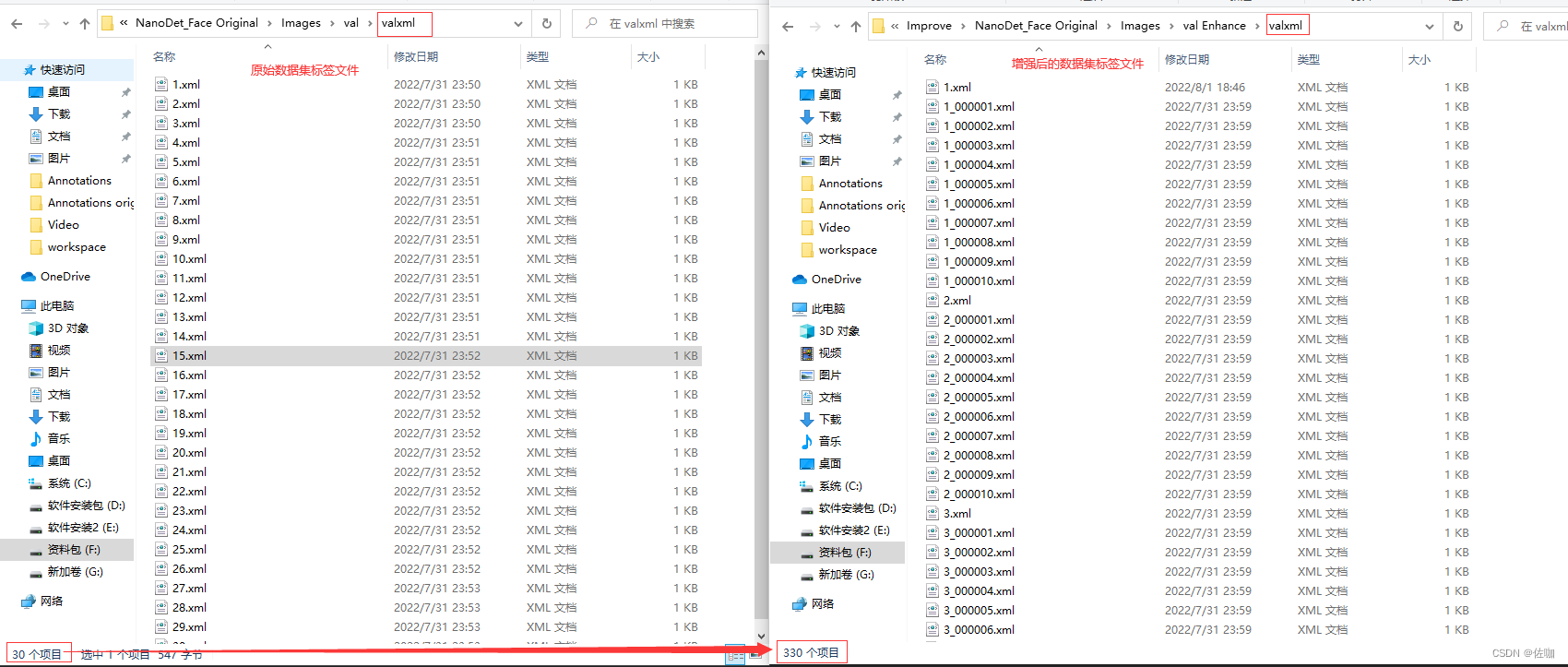Sort by Date modified column in right window
The width and height of the screenshot is (1568, 667).
(1187, 59)
